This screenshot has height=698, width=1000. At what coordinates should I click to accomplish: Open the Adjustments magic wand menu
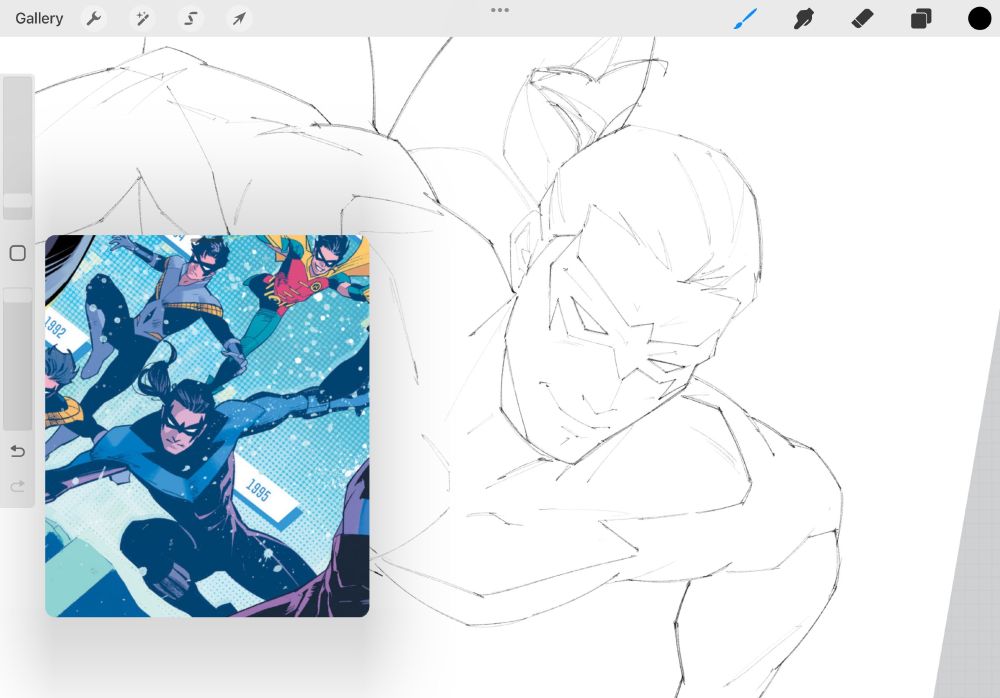[142, 19]
